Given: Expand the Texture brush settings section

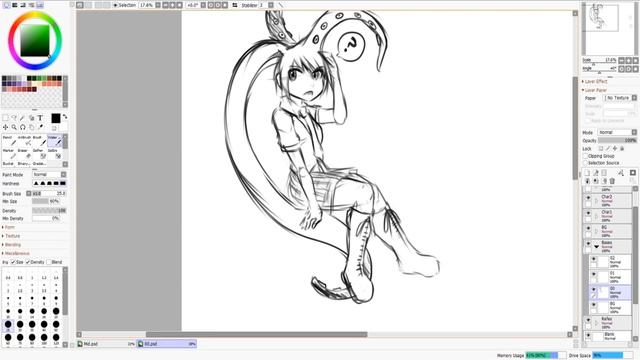Looking at the screenshot, I should click(11, 236).
